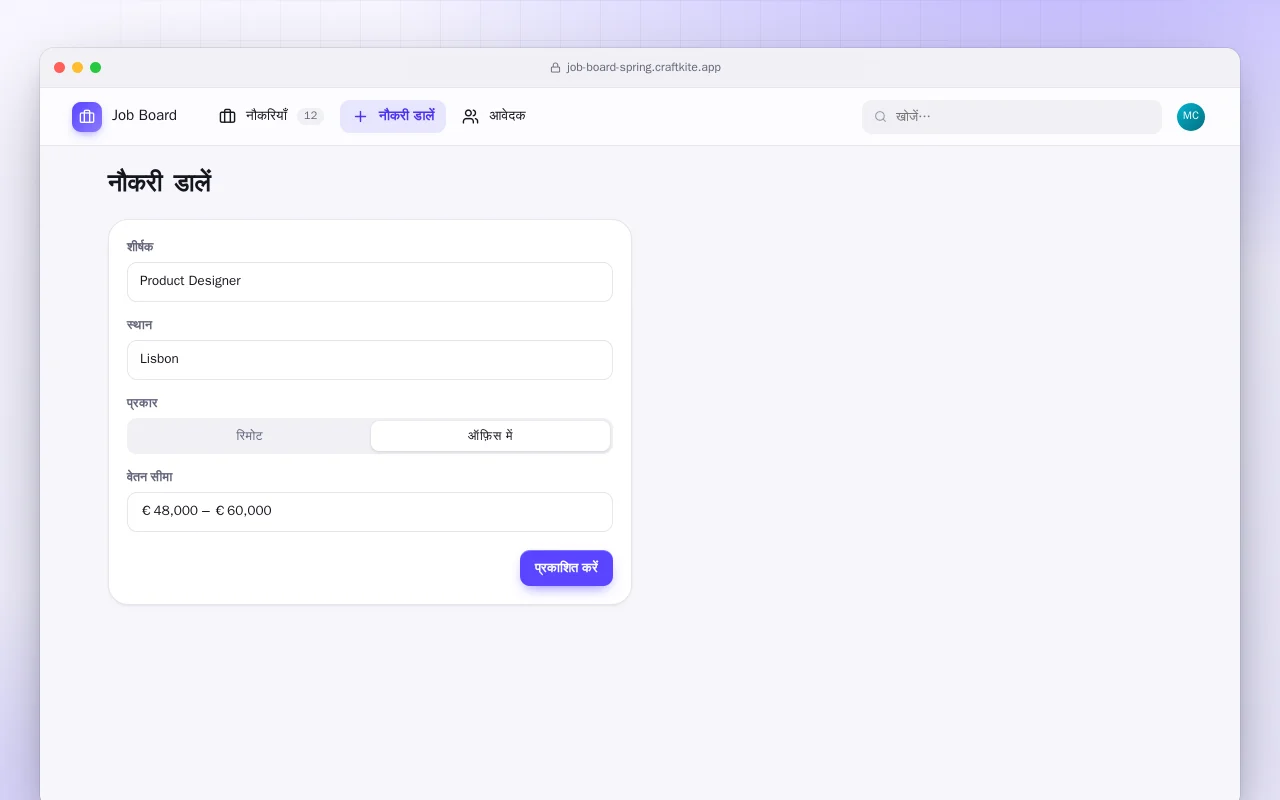Click the 12 count badge on नौकरियाँ
Screen dimensions: 1280x800
310,116
